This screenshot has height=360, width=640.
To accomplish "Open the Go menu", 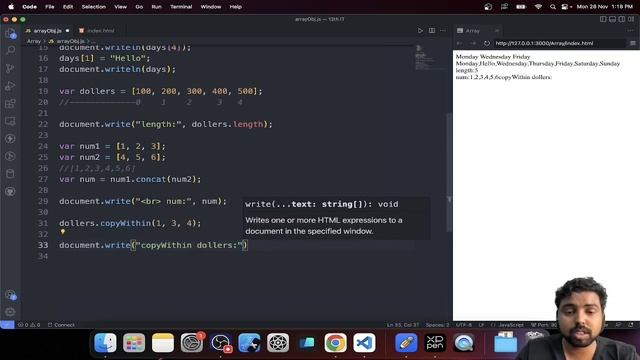I will pos(139,7).
